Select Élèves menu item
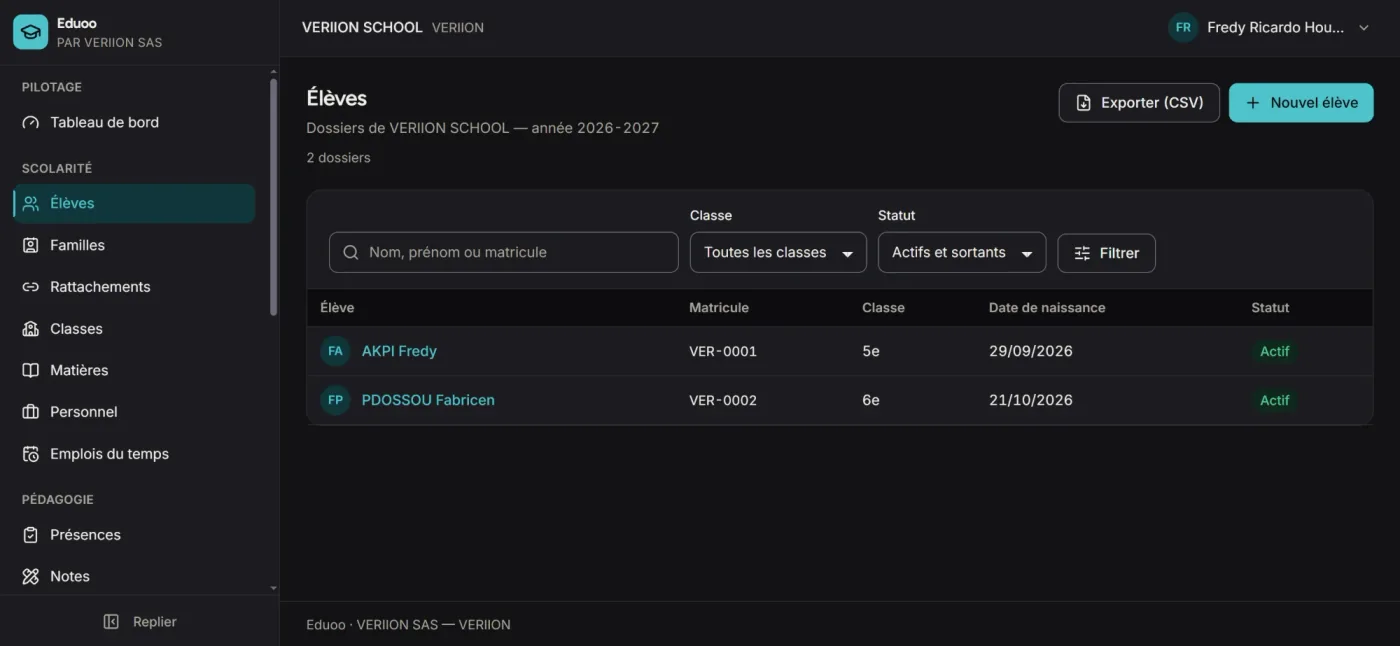Image resolution: width=1400 pixels, height=646 pixels. point(134,203)
